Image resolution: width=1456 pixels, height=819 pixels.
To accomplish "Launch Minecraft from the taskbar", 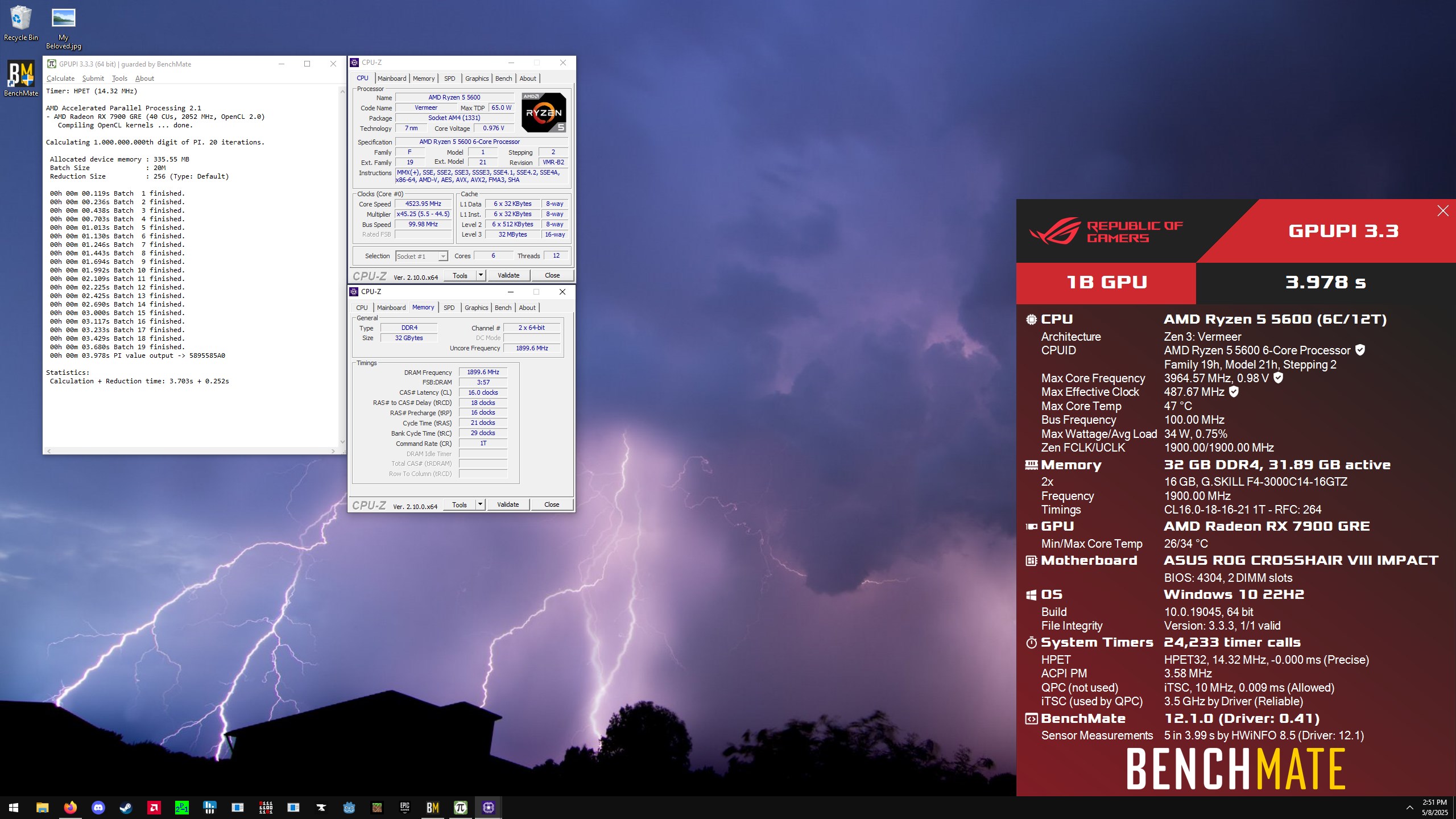I will point(377,807).
